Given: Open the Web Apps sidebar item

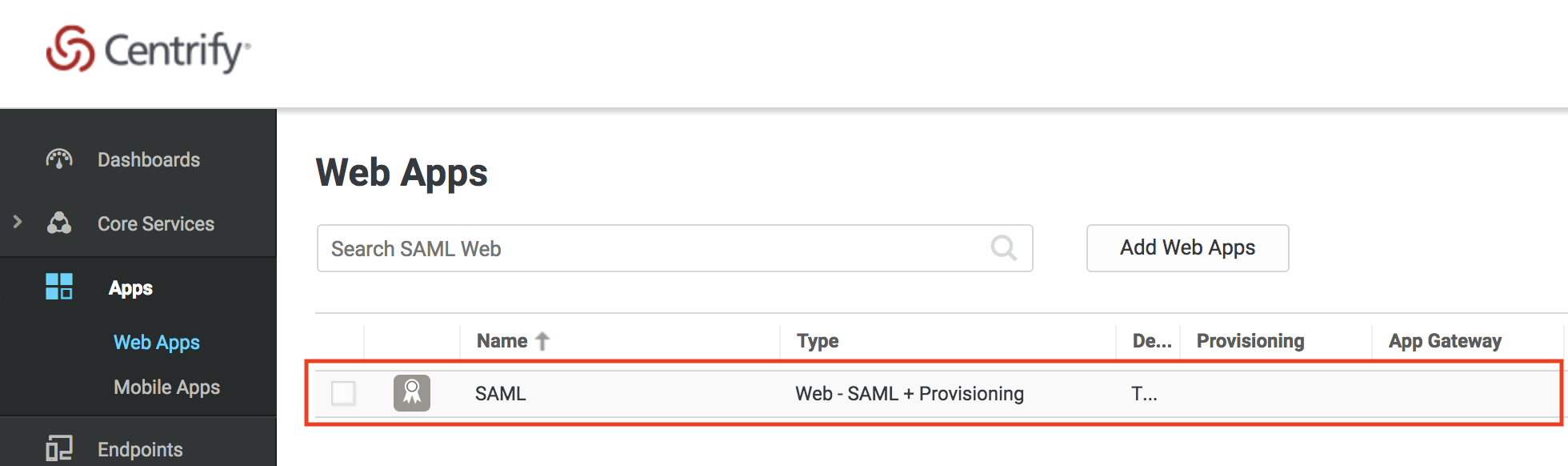Looking at the screenshot, I should [x=157, y=343].
